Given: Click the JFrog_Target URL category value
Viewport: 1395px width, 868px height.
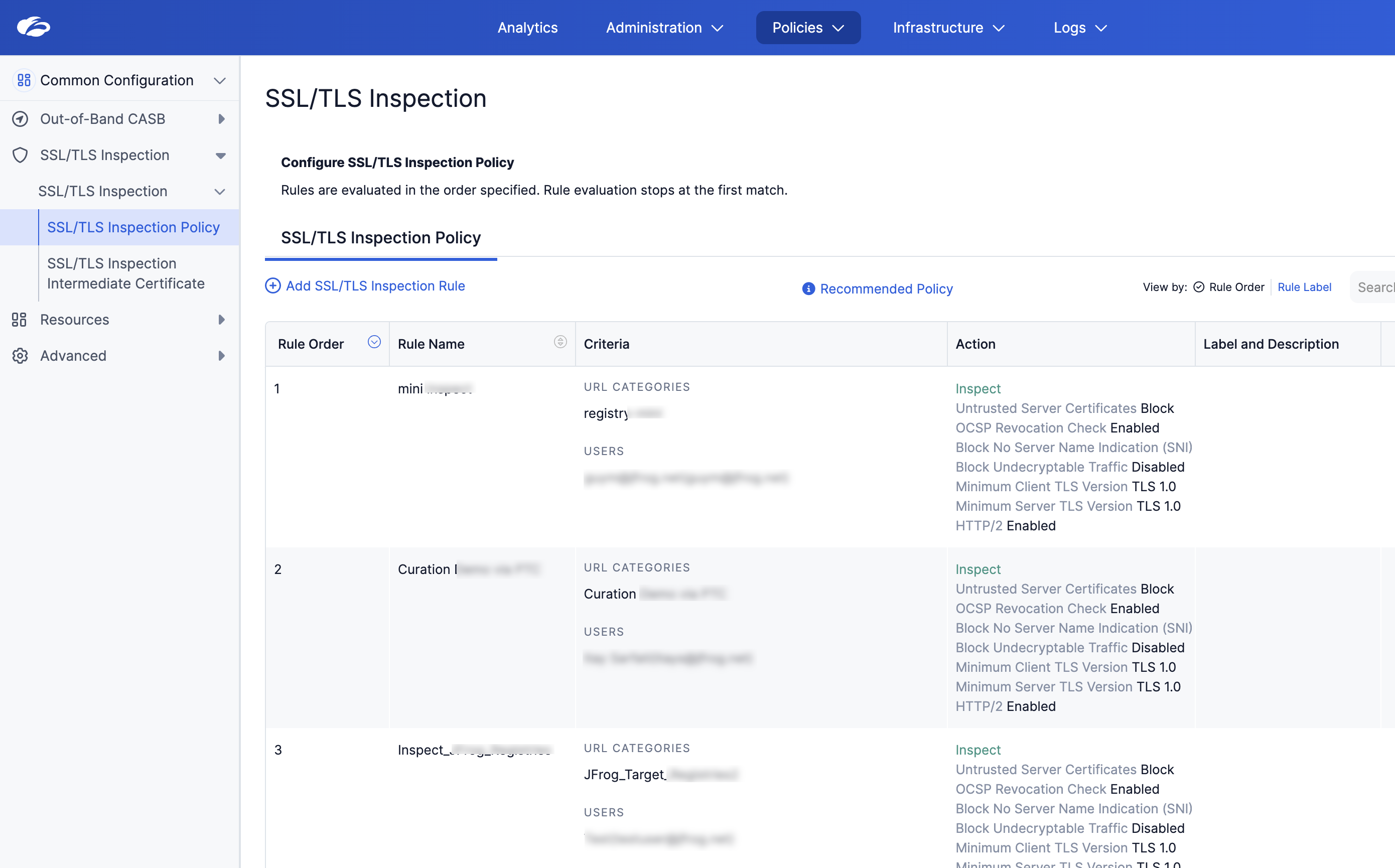Looking at the screenshot, I should [661, 774].
